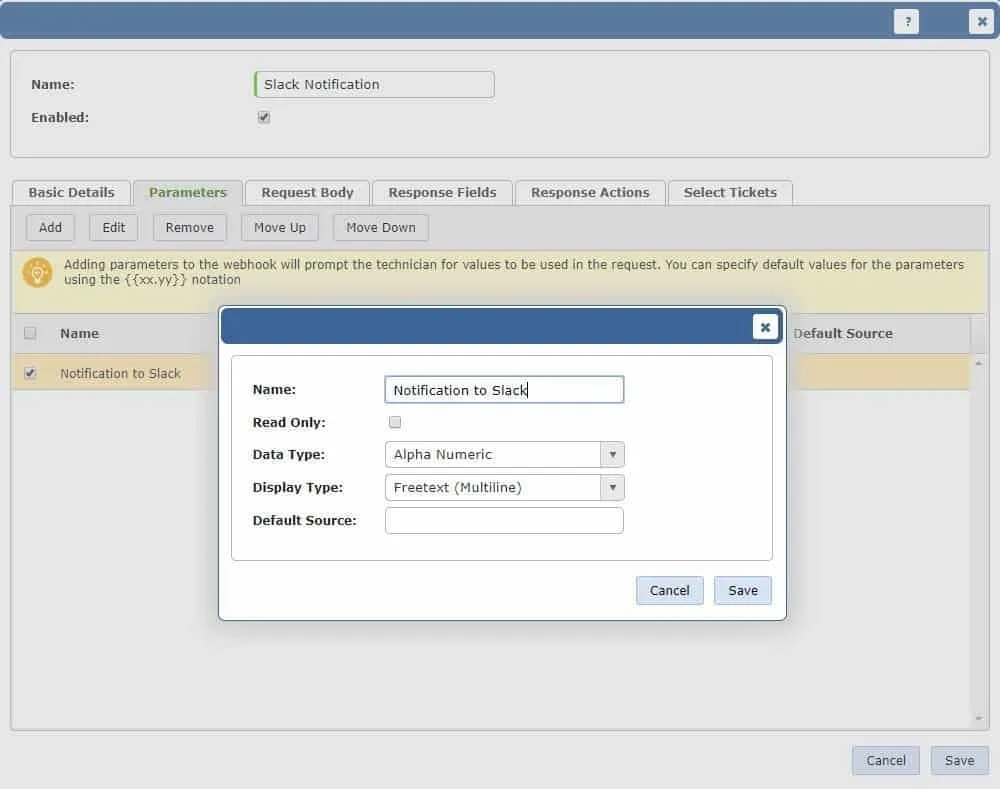Click the Alpha Numeric combo box
The height and width of the screenshot is (789, 1000).
pos(504,455)
